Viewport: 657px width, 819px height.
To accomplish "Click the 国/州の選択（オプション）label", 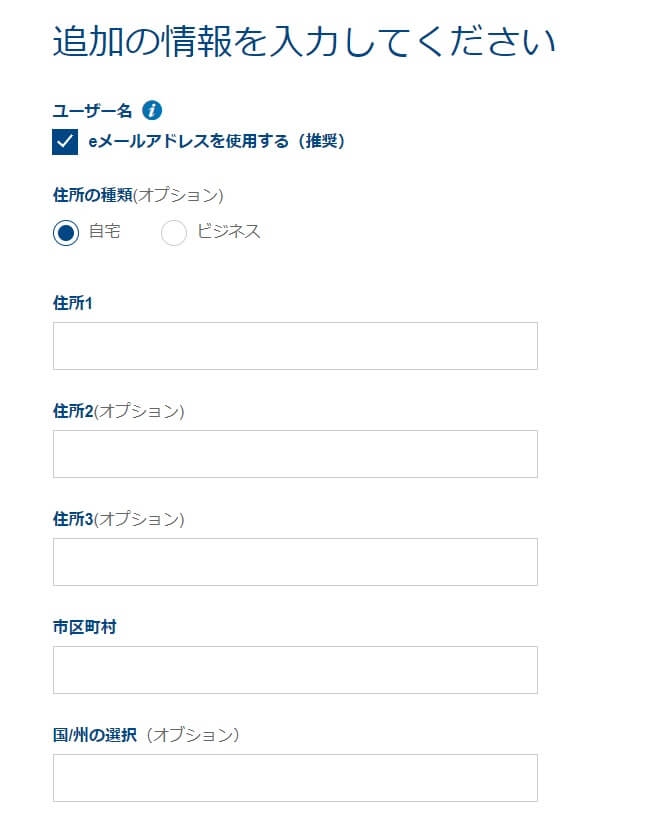I will (x=146, y=735).
